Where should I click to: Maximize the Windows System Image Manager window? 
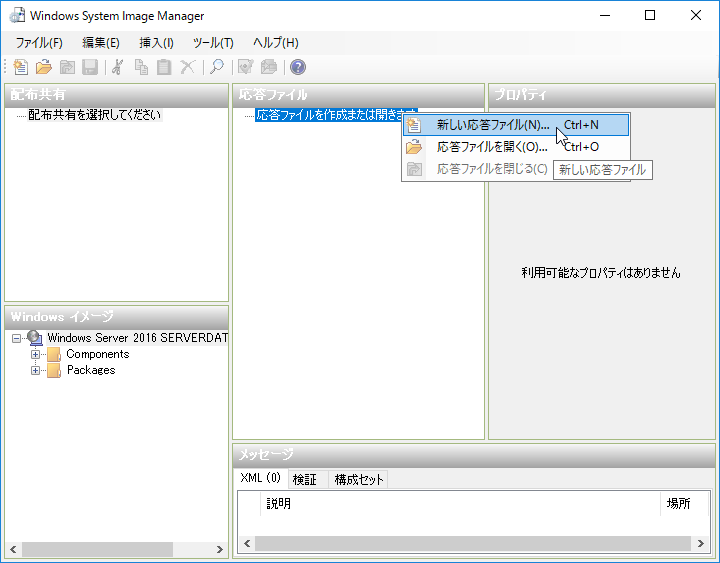650,16
